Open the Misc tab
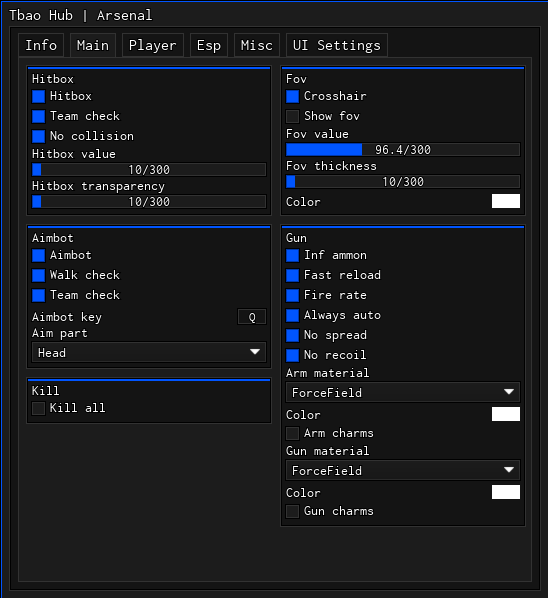The height and width of the screenshot is (598, 548). click(x=257, y=45)
